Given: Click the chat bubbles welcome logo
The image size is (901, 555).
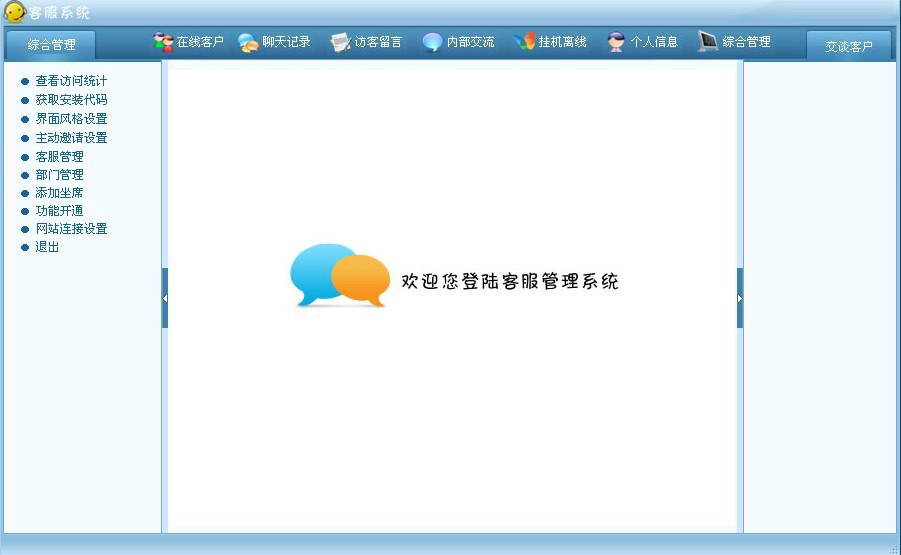Looking at the screenshot, I should pyautogui.click(x=340, y=275).
